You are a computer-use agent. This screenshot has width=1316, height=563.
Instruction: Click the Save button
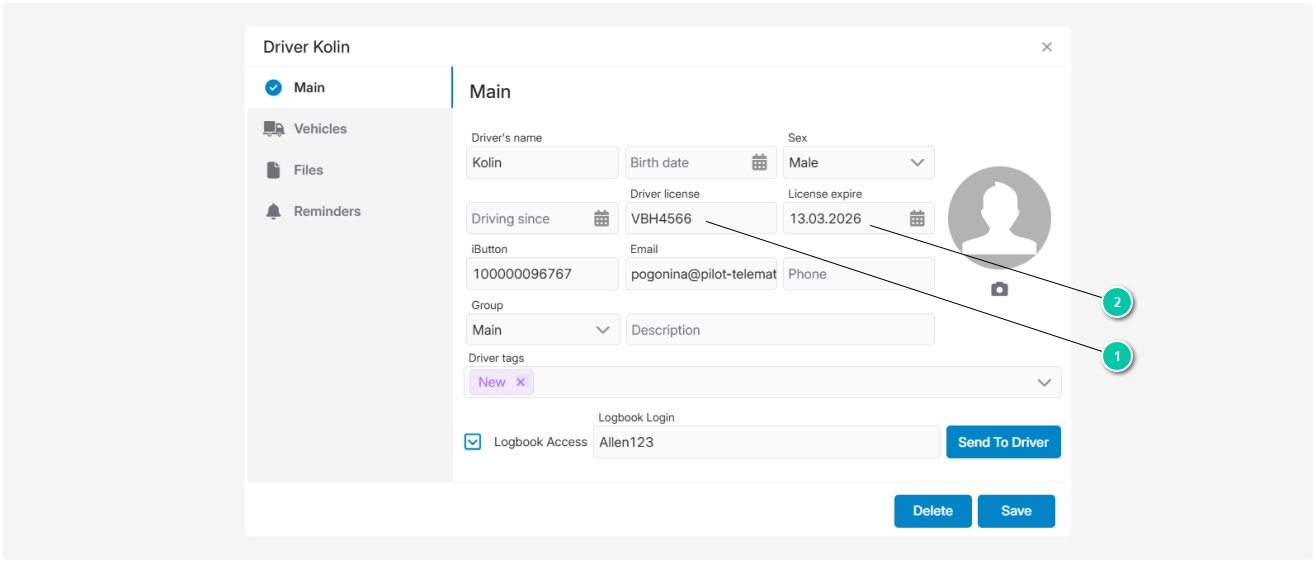pyautogui.click(x=1016, y=511)
